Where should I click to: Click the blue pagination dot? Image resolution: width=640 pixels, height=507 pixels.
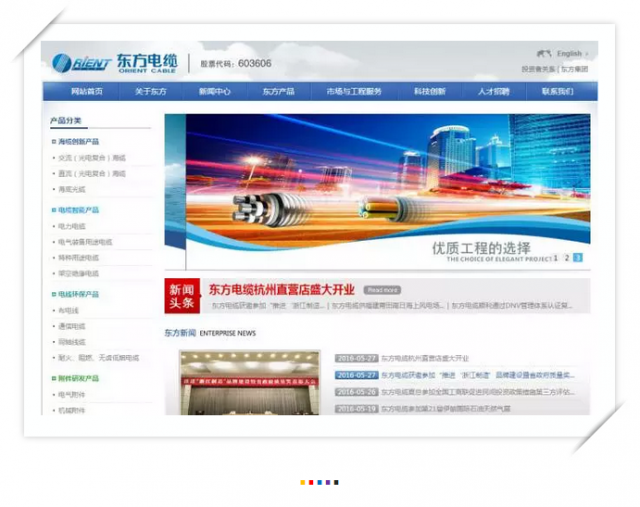tap(320, 483)
